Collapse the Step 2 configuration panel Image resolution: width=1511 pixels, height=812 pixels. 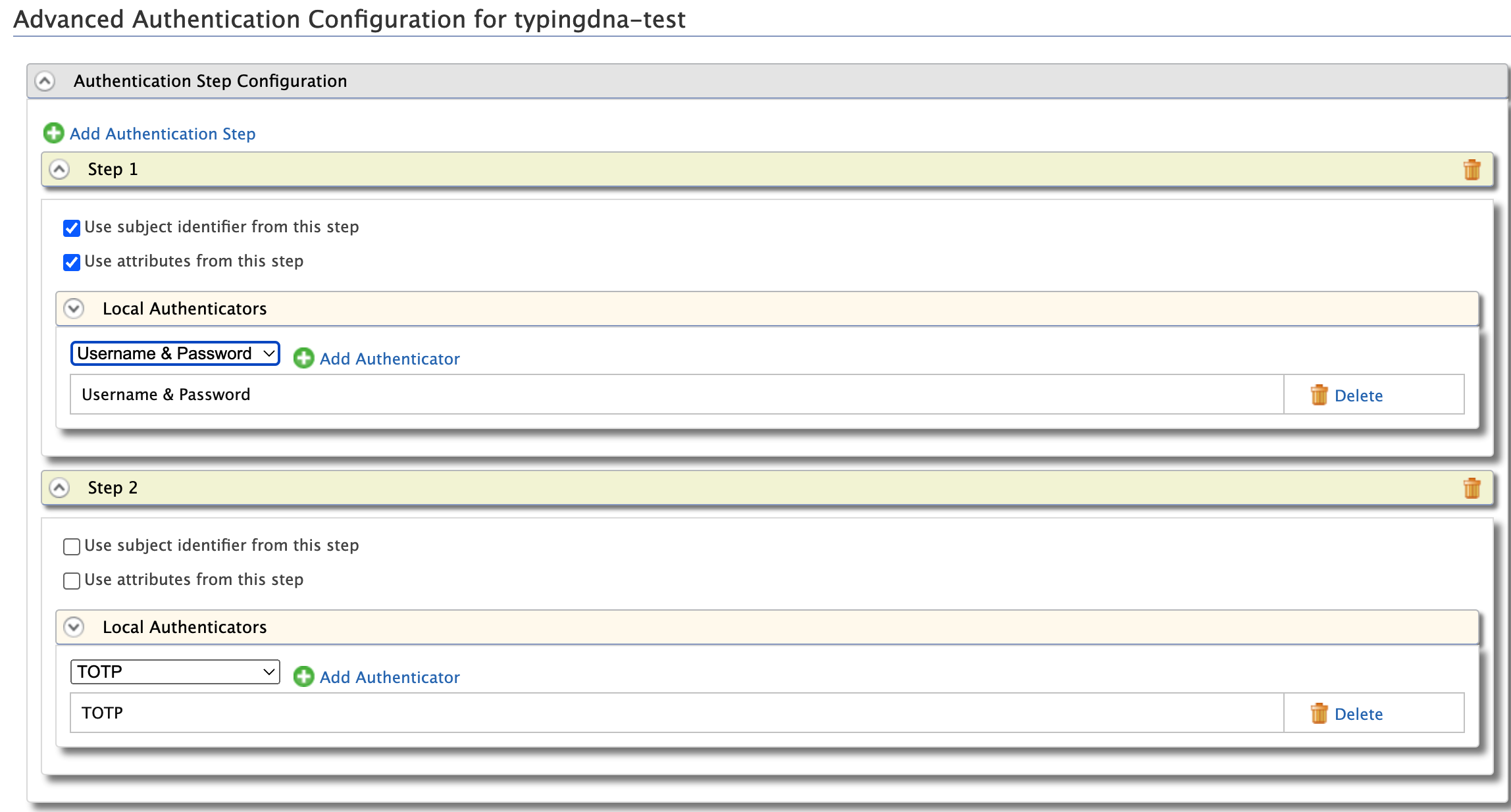pos(58,488)
